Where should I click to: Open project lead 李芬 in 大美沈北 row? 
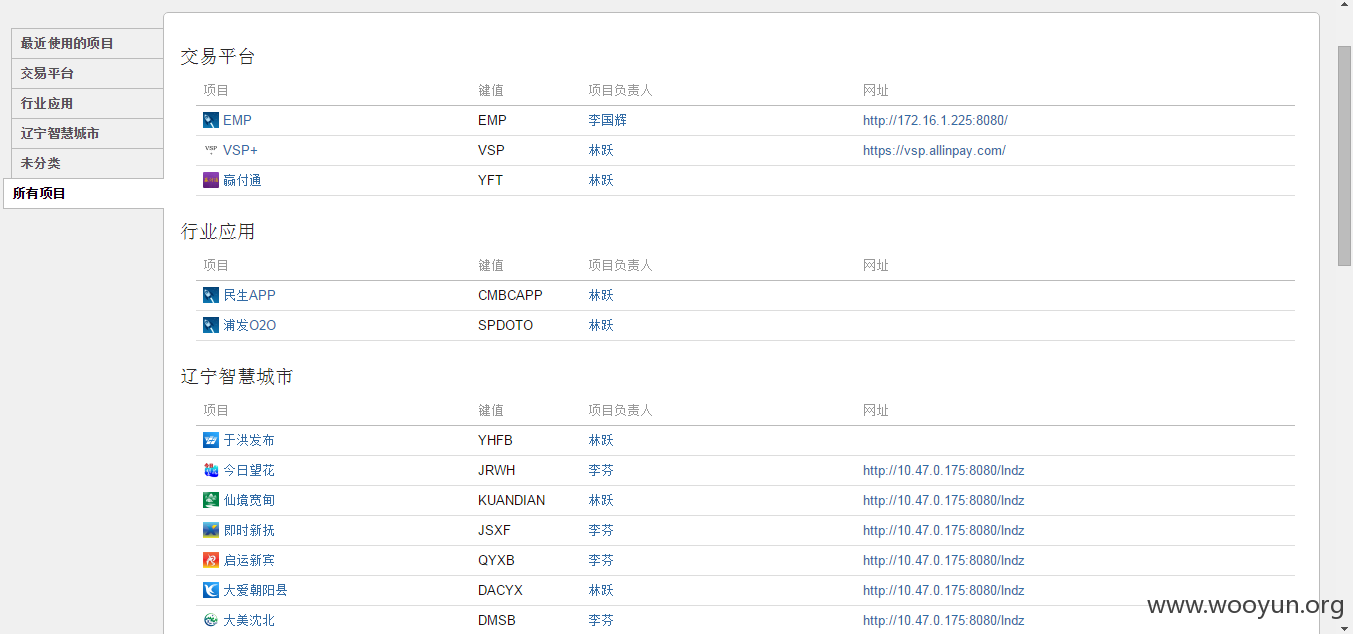tap(601, 620)
